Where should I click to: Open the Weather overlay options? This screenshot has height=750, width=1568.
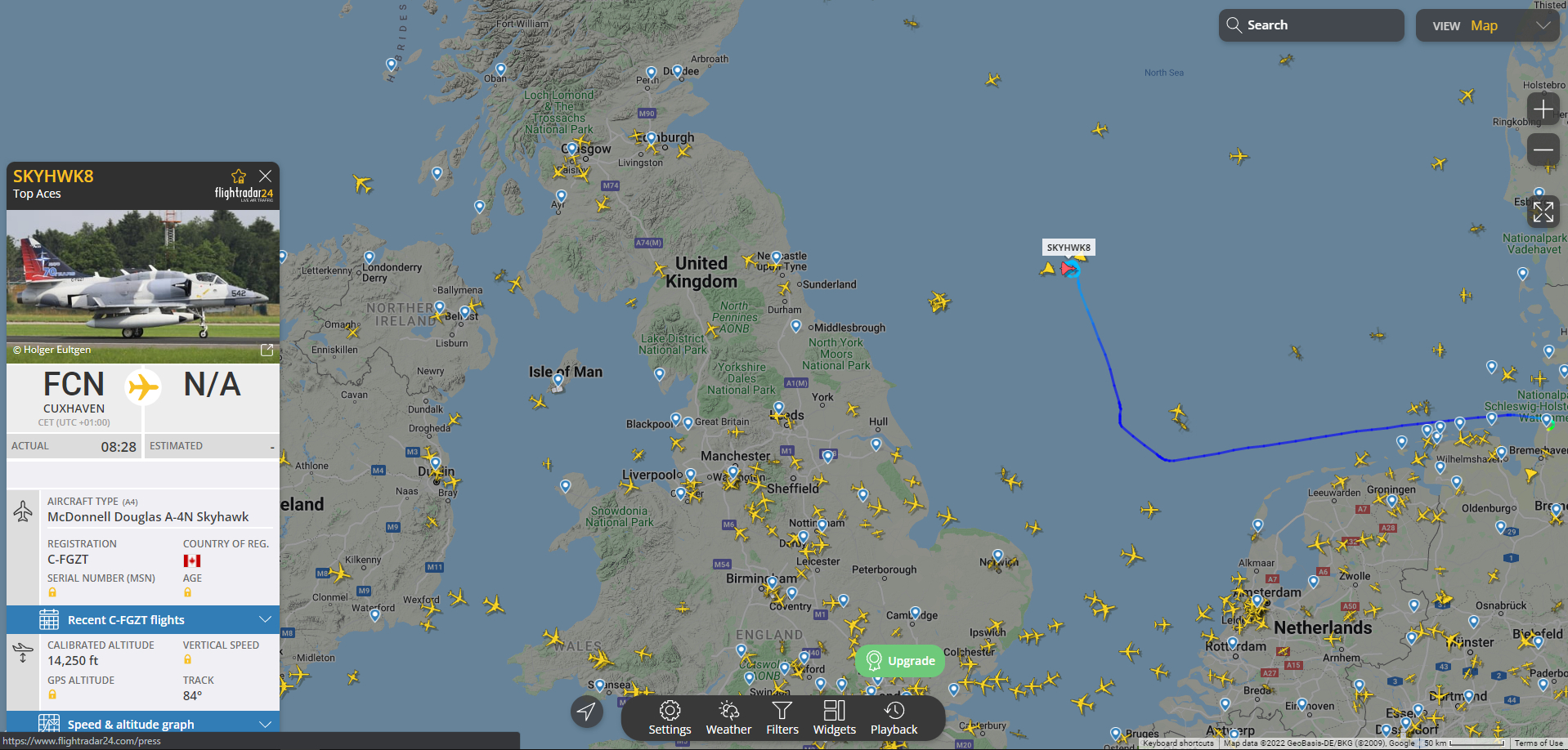728,718
